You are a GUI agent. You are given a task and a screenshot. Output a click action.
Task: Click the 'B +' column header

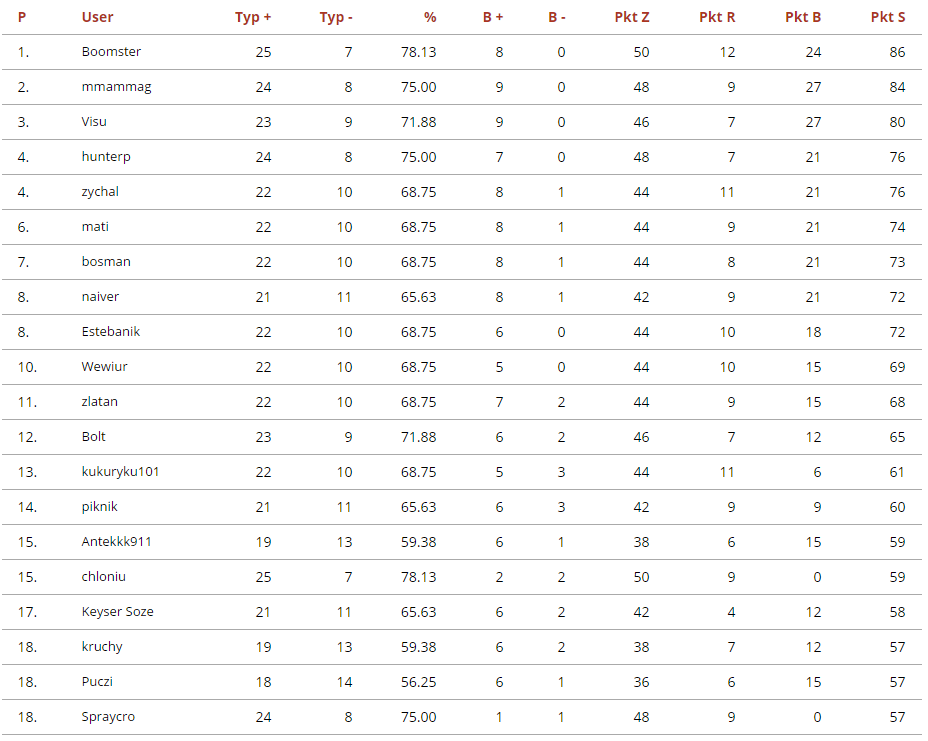point(493,17)
